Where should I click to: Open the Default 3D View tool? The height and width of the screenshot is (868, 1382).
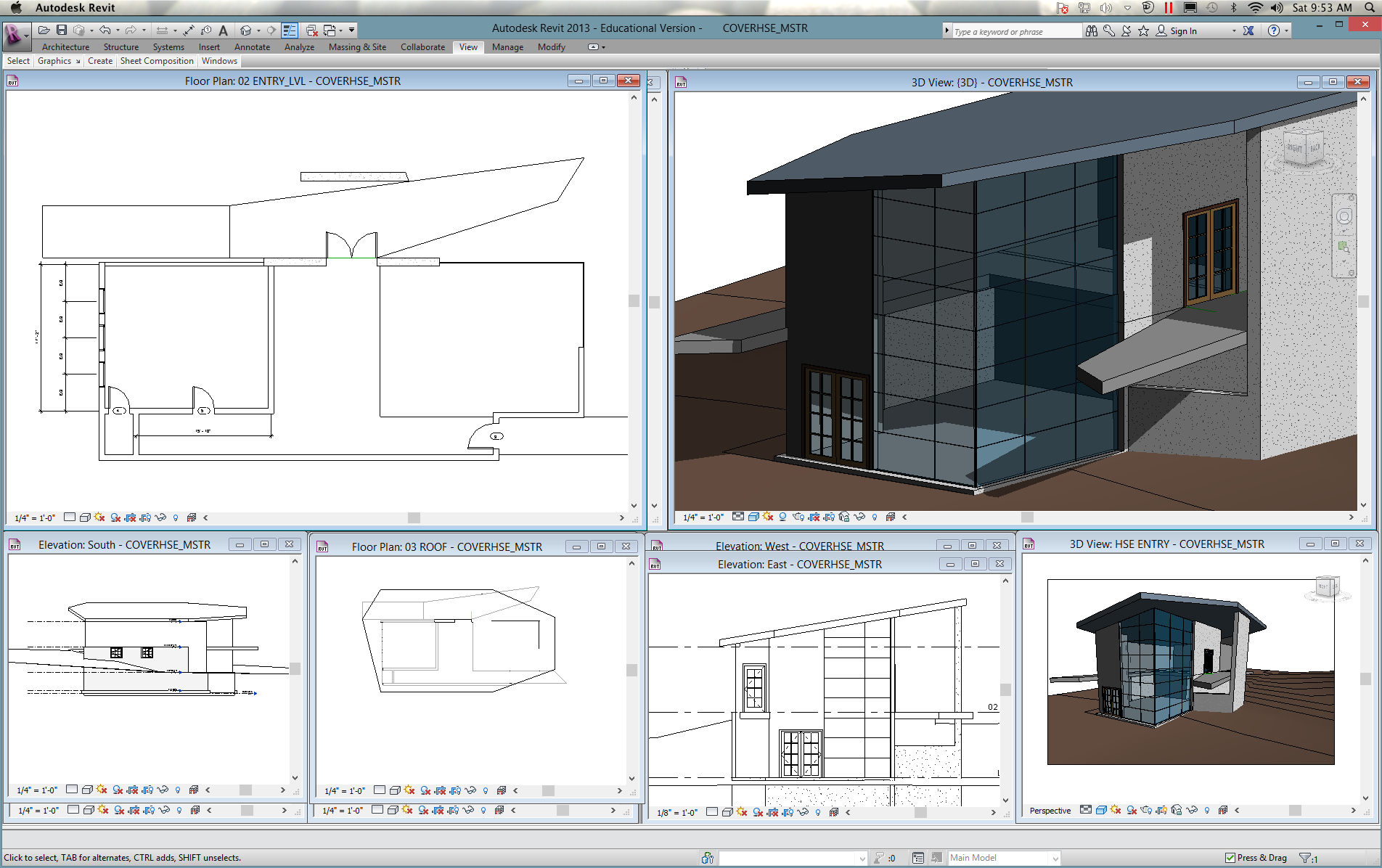[246, 30]
